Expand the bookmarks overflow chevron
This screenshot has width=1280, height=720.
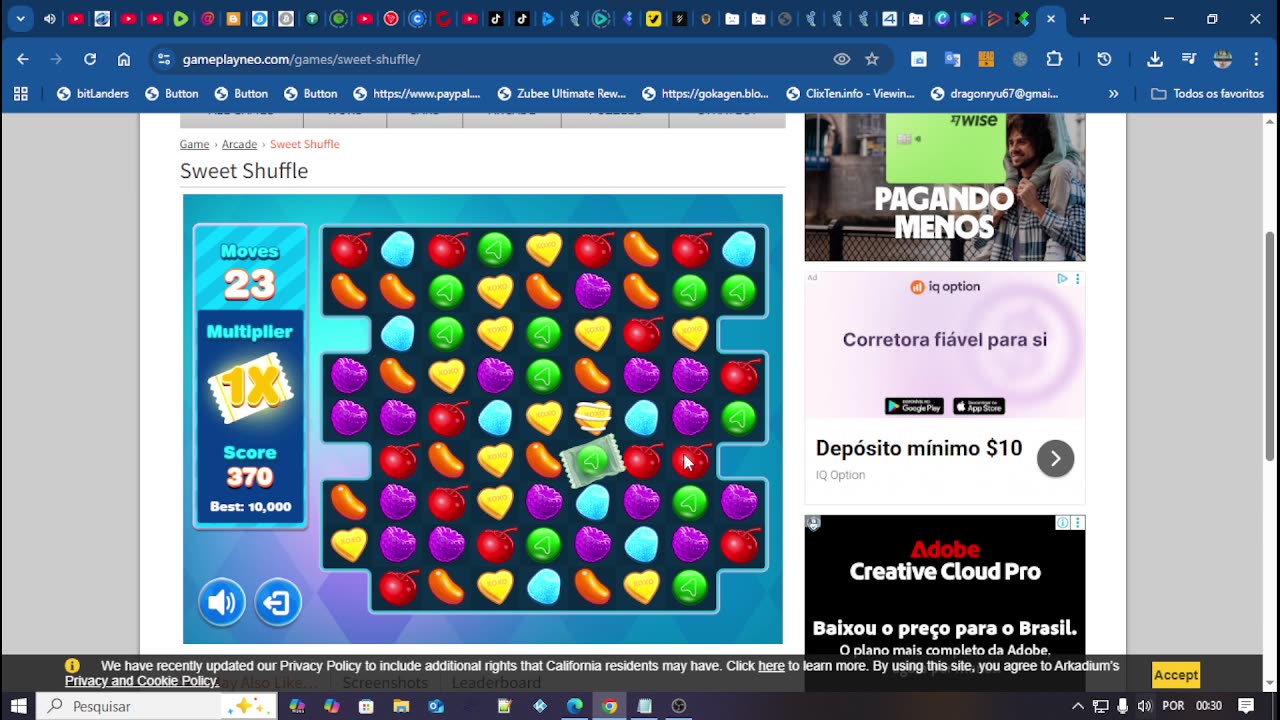[1114, 93]
